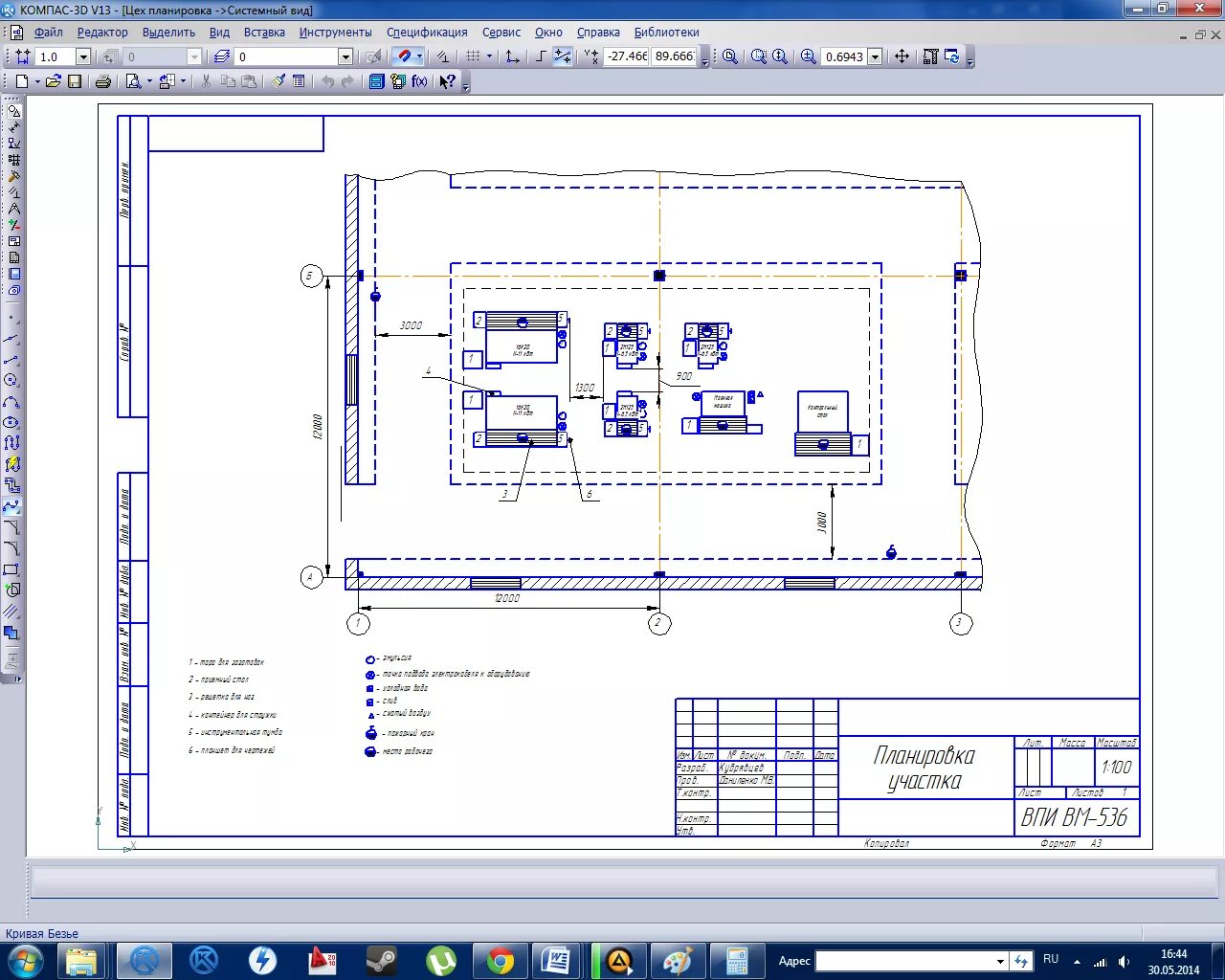Screen dimensions: 1225x980
Task: Select the Circle tool in left panel
Action: (11, 381)
